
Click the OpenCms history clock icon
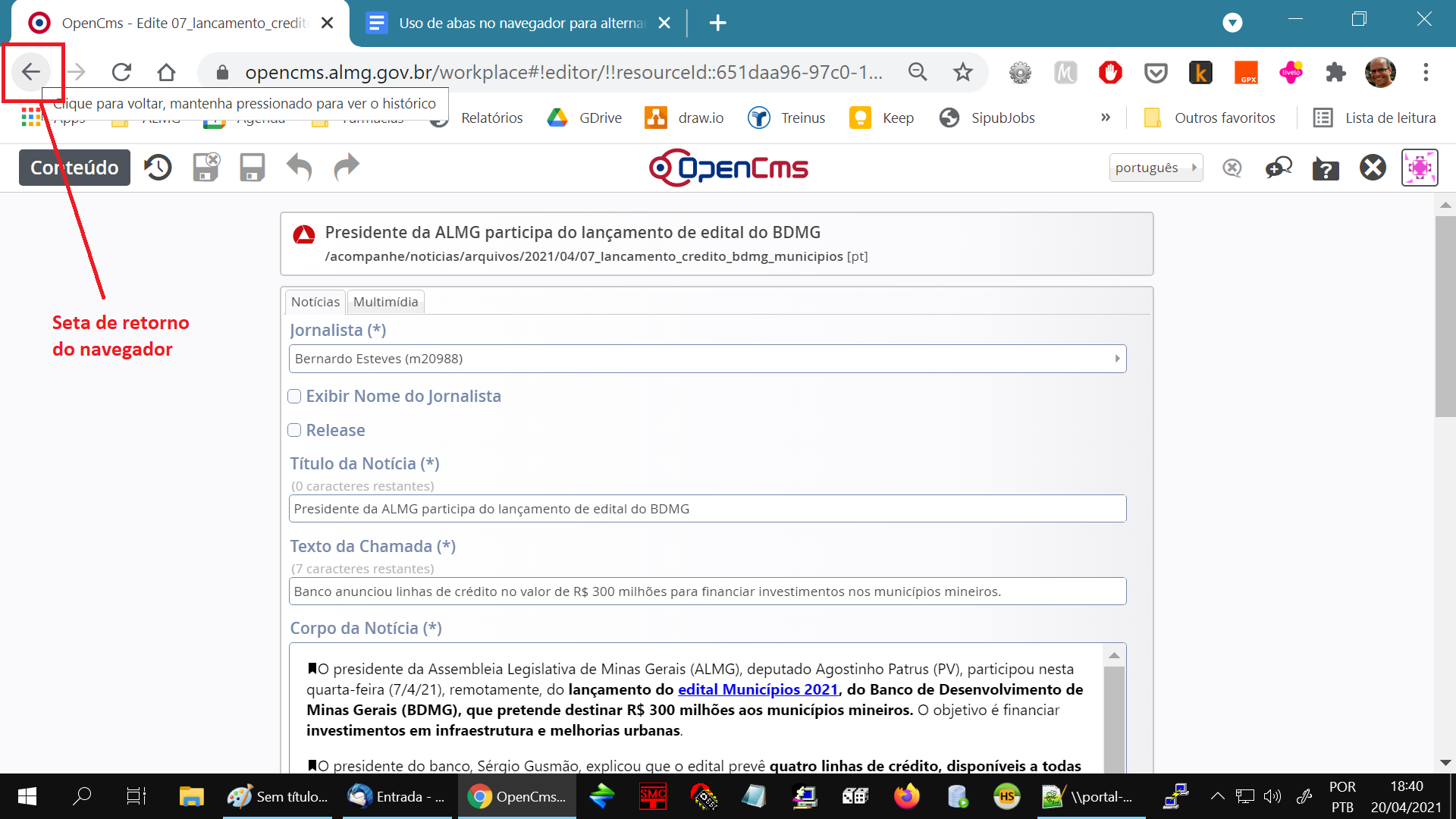158,168
